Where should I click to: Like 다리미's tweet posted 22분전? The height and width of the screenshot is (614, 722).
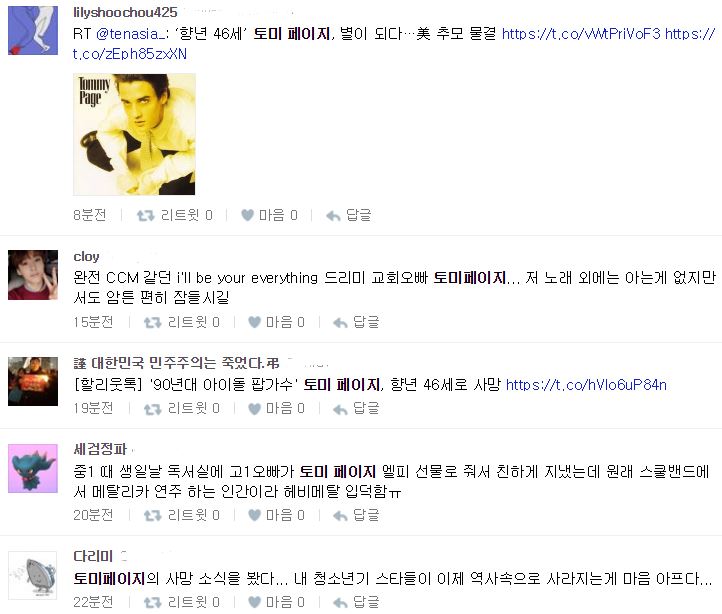[x=255, y=602]
